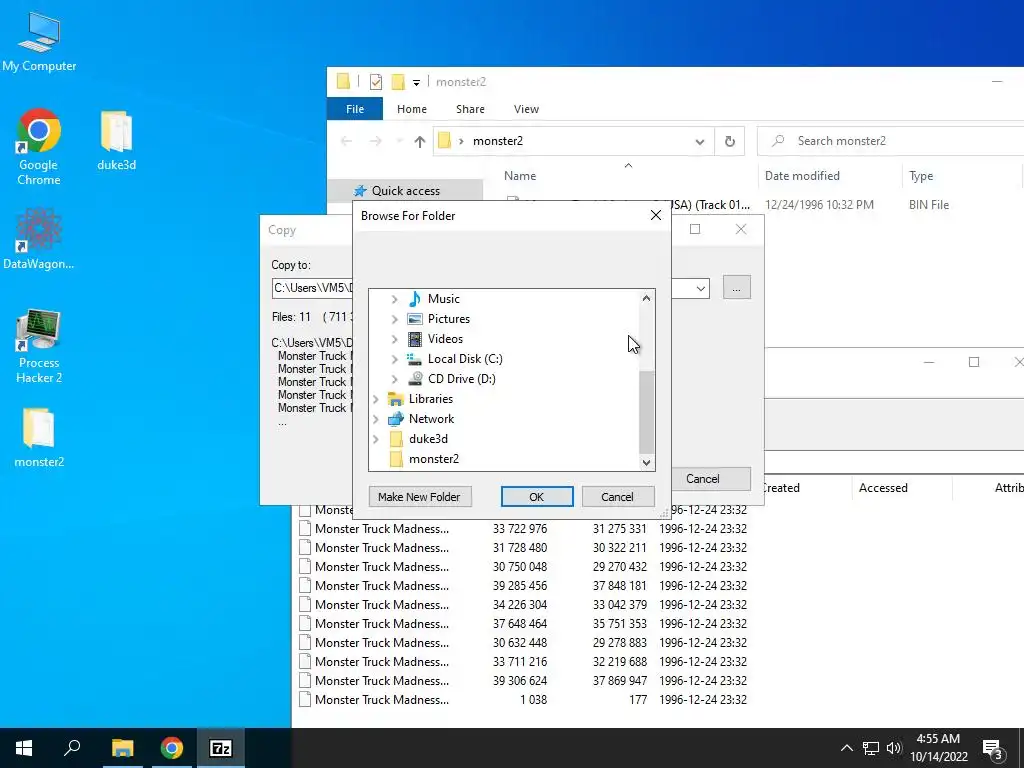Select the Libraries icon in folder tree
Viewport: 1024px width, 768px height.
pos(396,399)
